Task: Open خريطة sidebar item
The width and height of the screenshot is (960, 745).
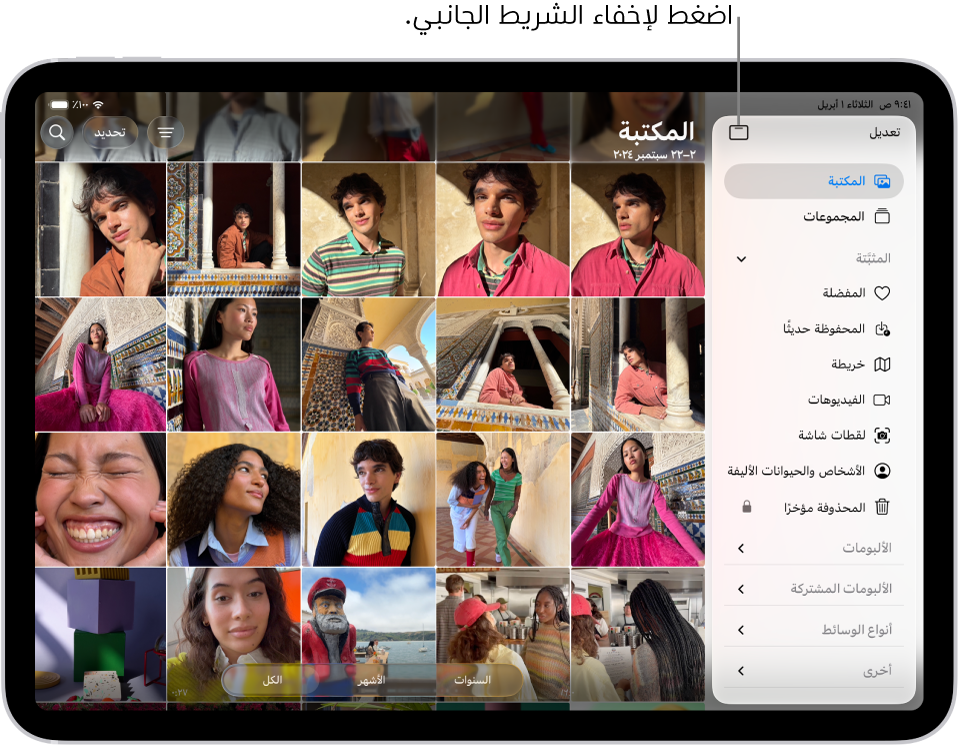Action: [814, 364]
